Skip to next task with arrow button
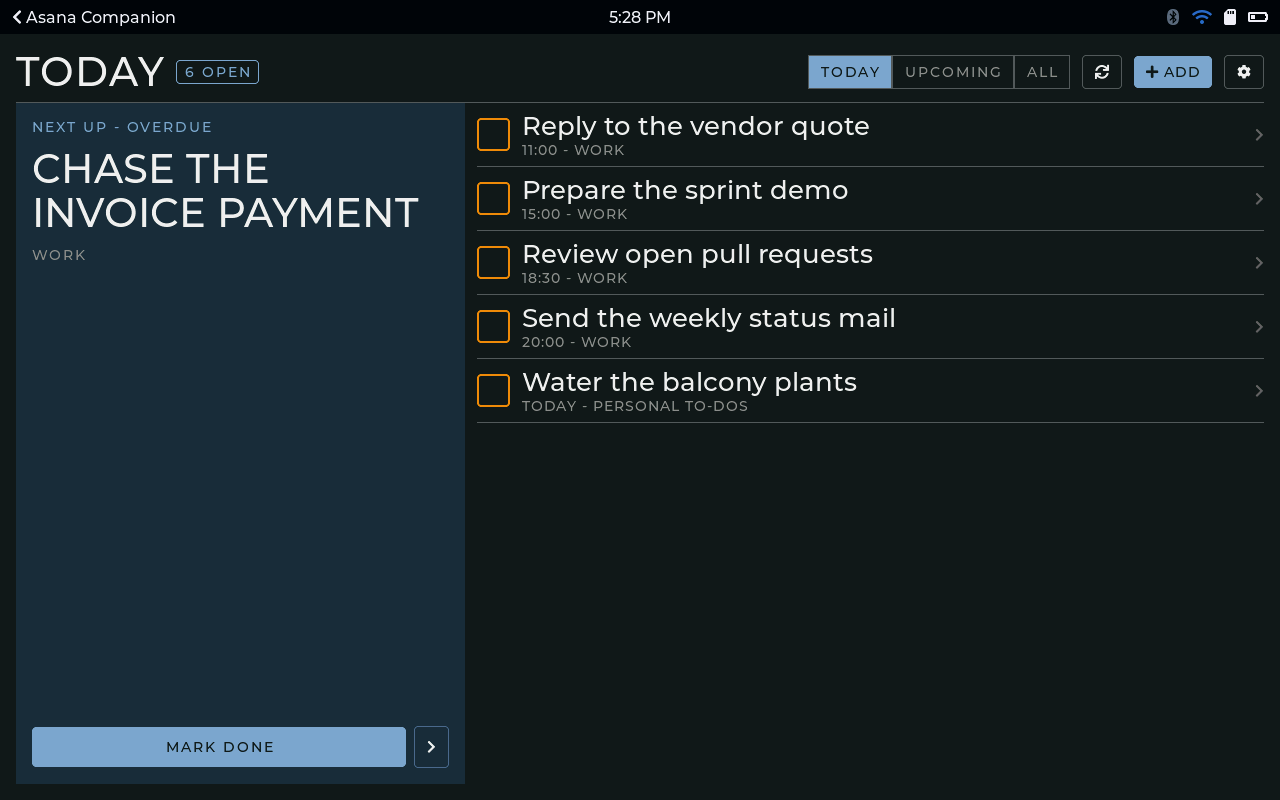1280x800 pixels. pyautogui.click(x=431, y=747)
